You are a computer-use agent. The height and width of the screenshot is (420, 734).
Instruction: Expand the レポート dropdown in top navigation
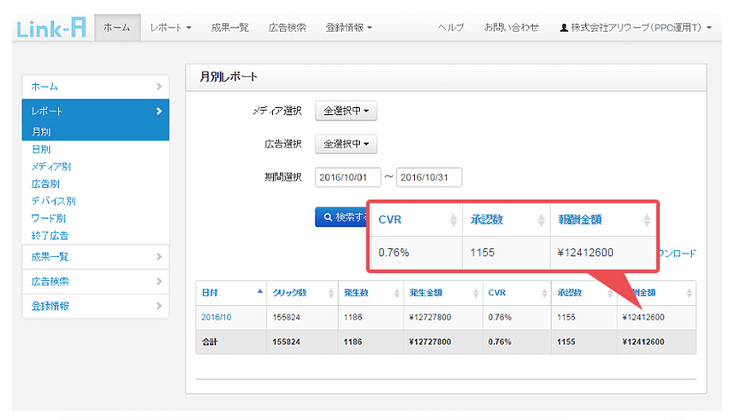170,28
